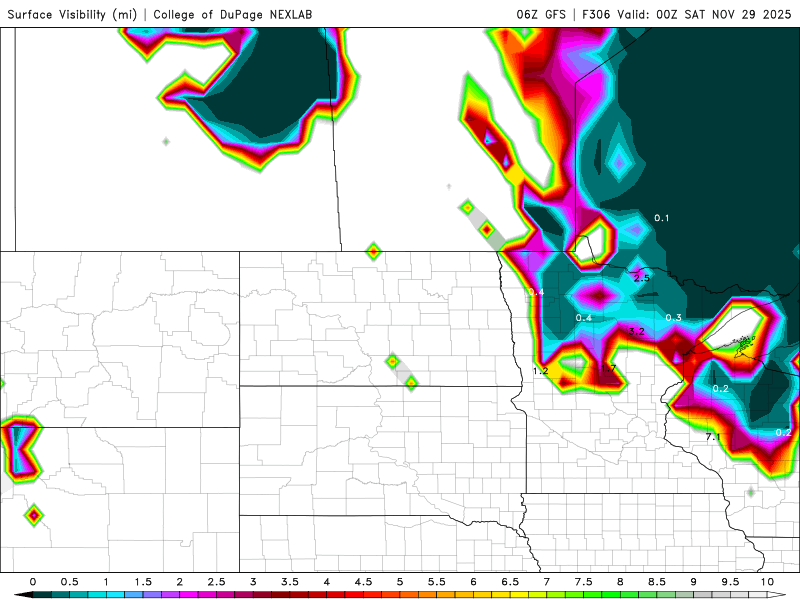Image resolution: width=800 pixels, height=600 pixels.
Task: Click the 1.2 visibility value on map
Action: point(540,371)
